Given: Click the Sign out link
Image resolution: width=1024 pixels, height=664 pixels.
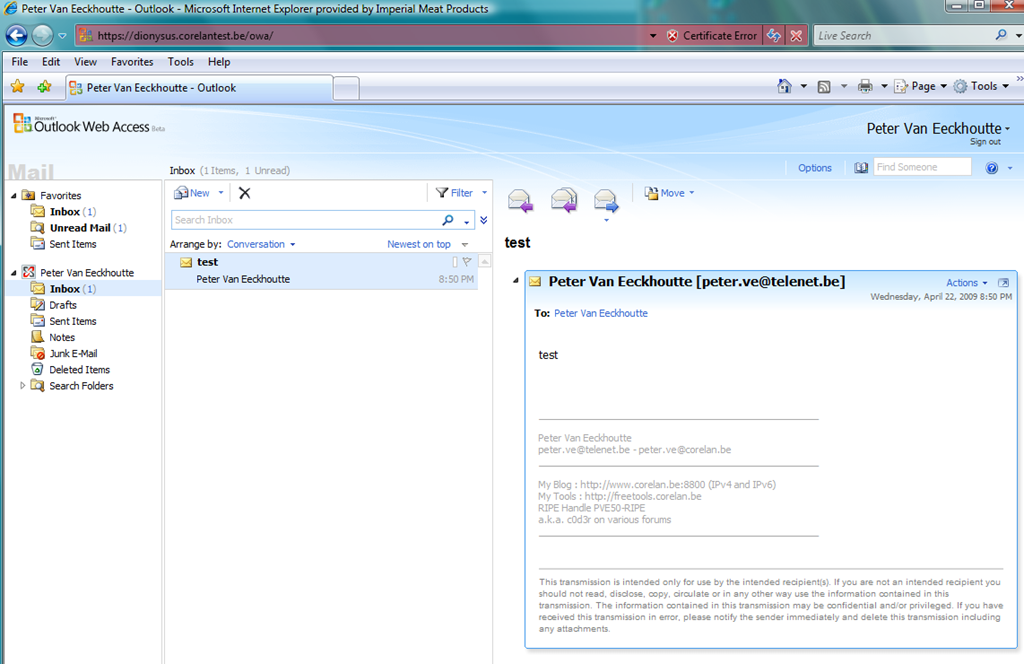Looking at the screenshot, I should (985, 142).
